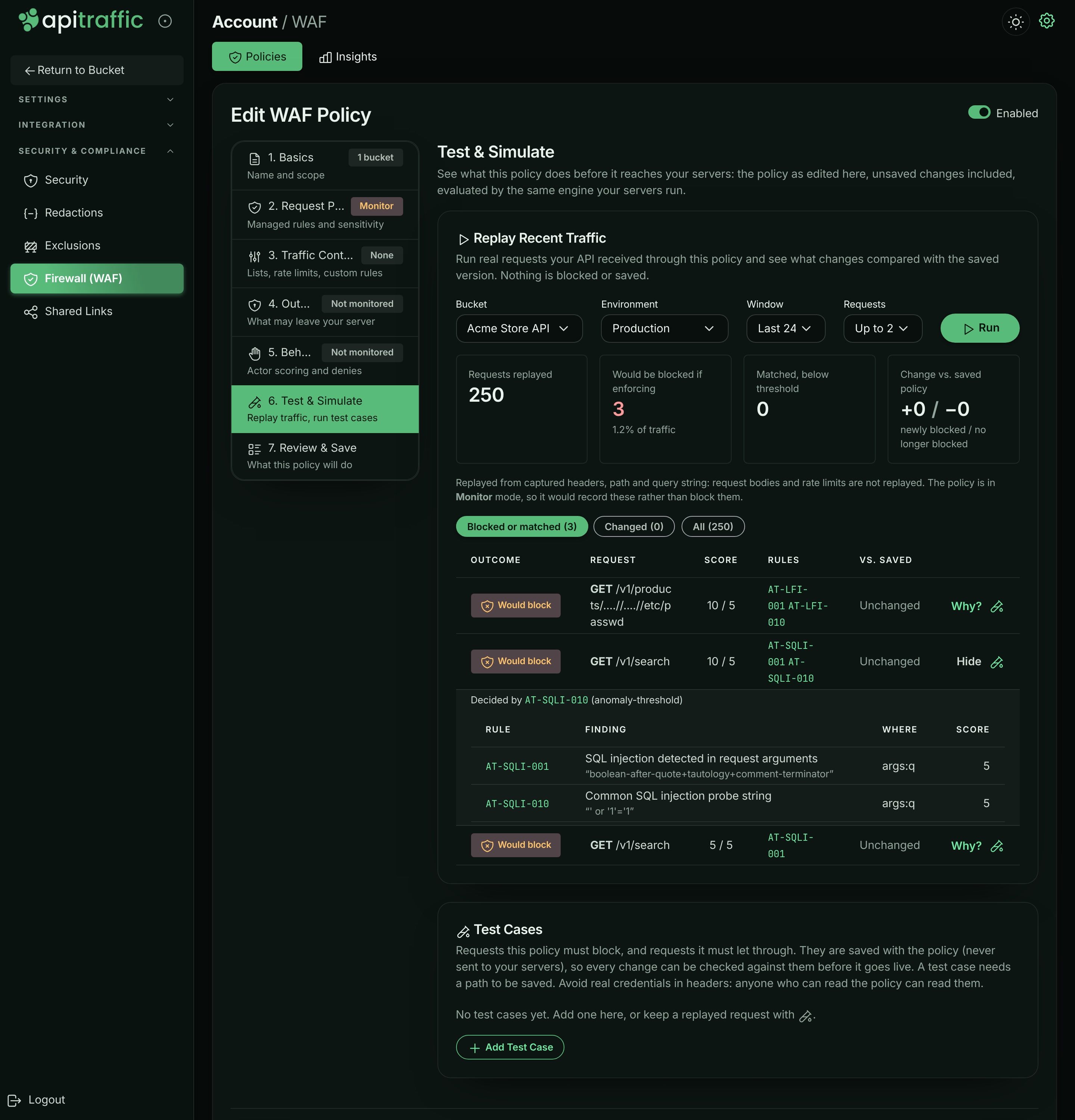Open step 3. Traffic Control
The width and height of the screenshot is (1075, 1120).
[325, 264]
